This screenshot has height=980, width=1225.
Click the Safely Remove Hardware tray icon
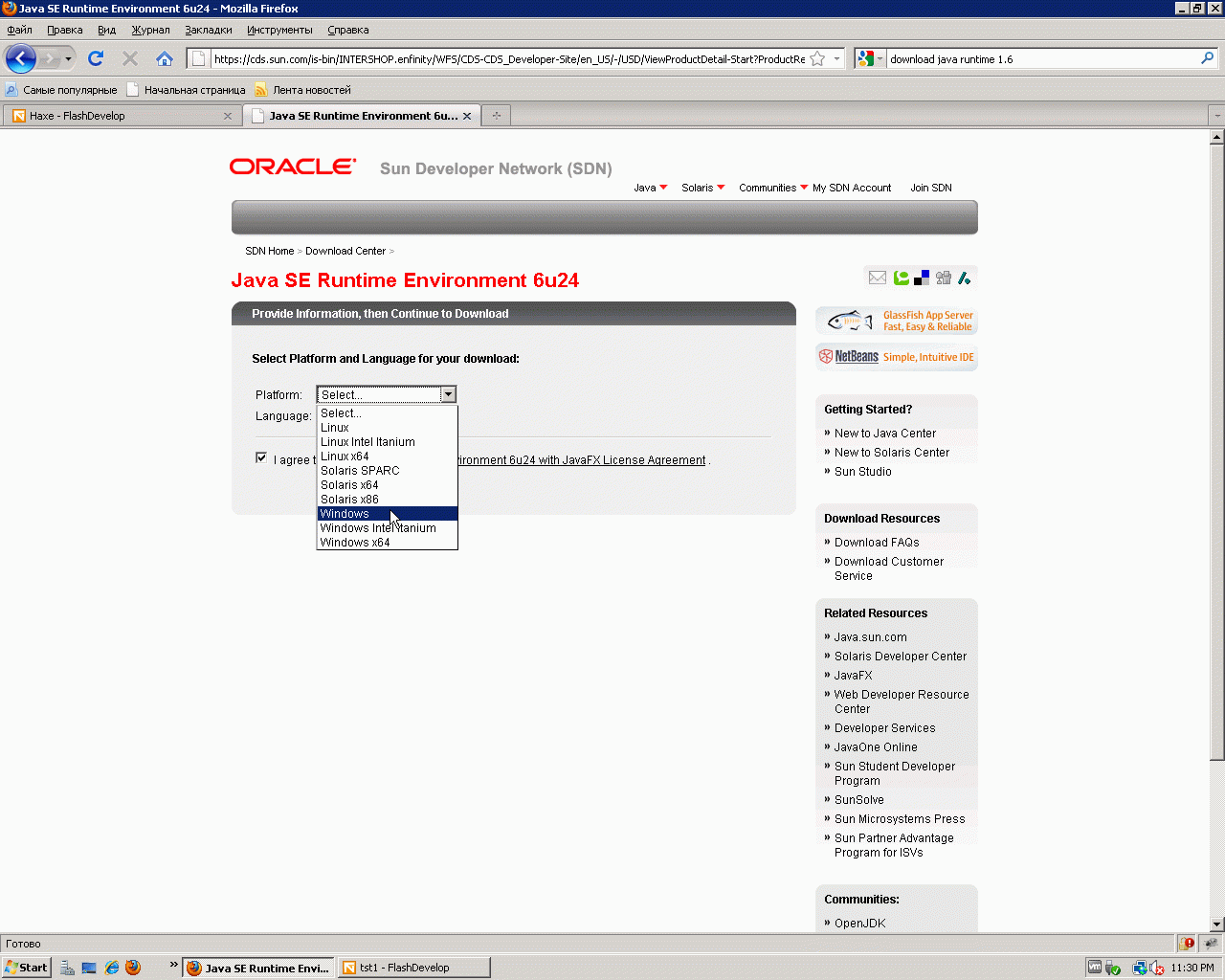[x=1112, y=968]
